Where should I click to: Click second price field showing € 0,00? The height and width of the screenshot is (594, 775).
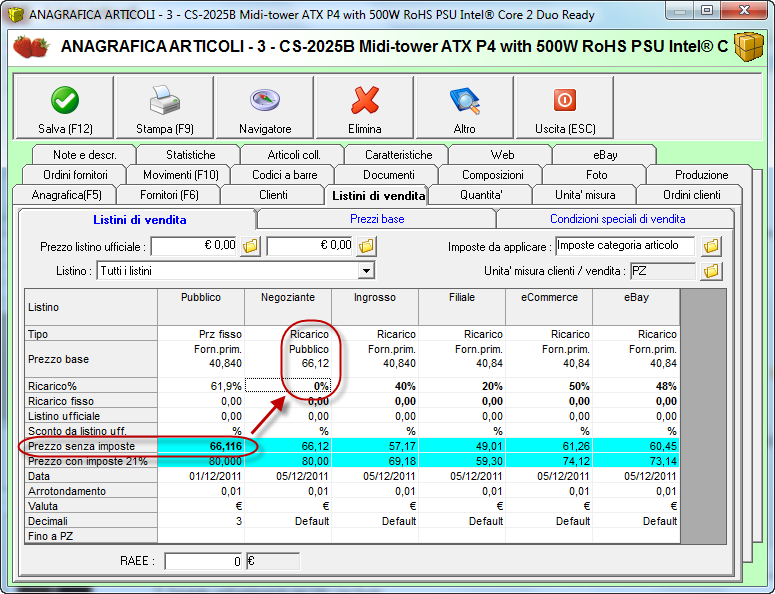pyautogui.click(x=311, y=246)
